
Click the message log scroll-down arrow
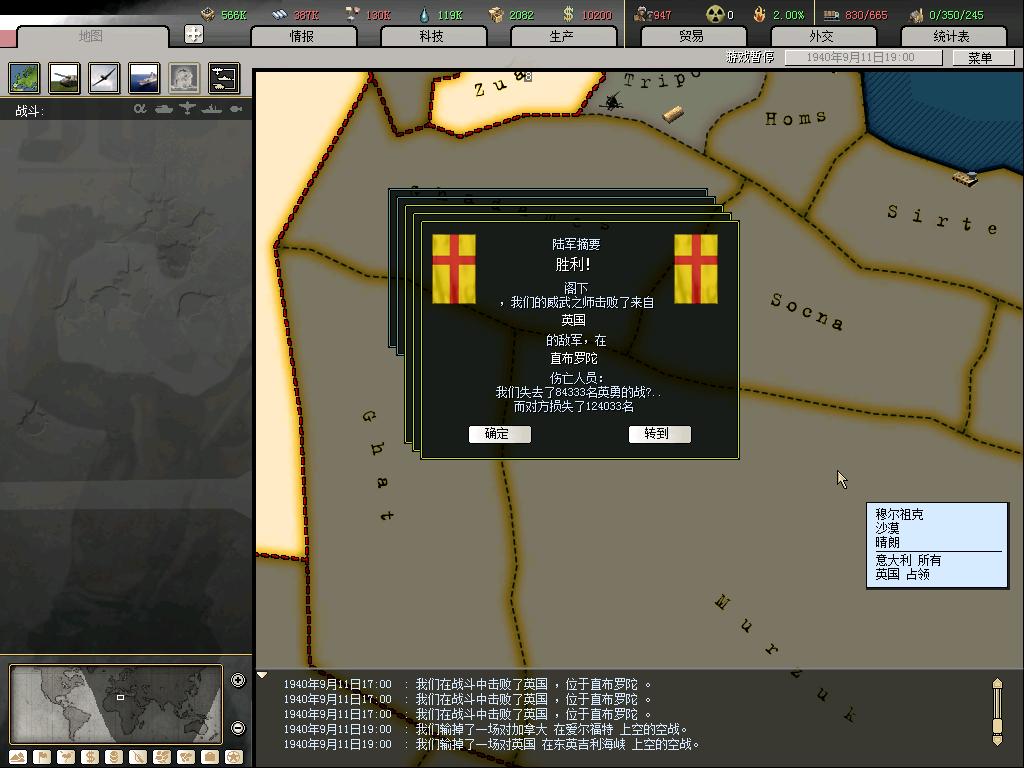[x=997, y=741]
